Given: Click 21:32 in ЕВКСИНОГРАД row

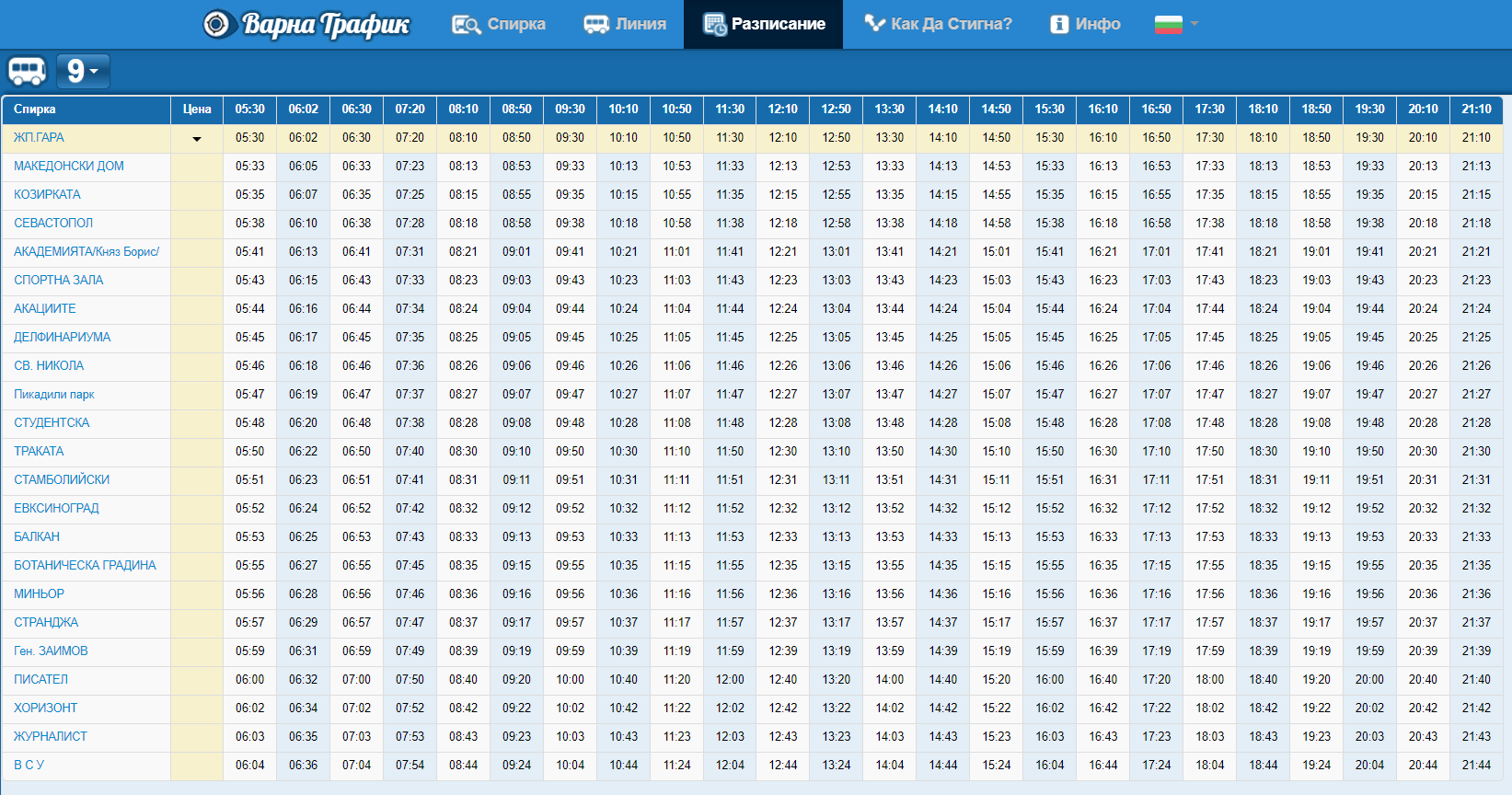Looking at the screenshot, I should [1476, 508].
